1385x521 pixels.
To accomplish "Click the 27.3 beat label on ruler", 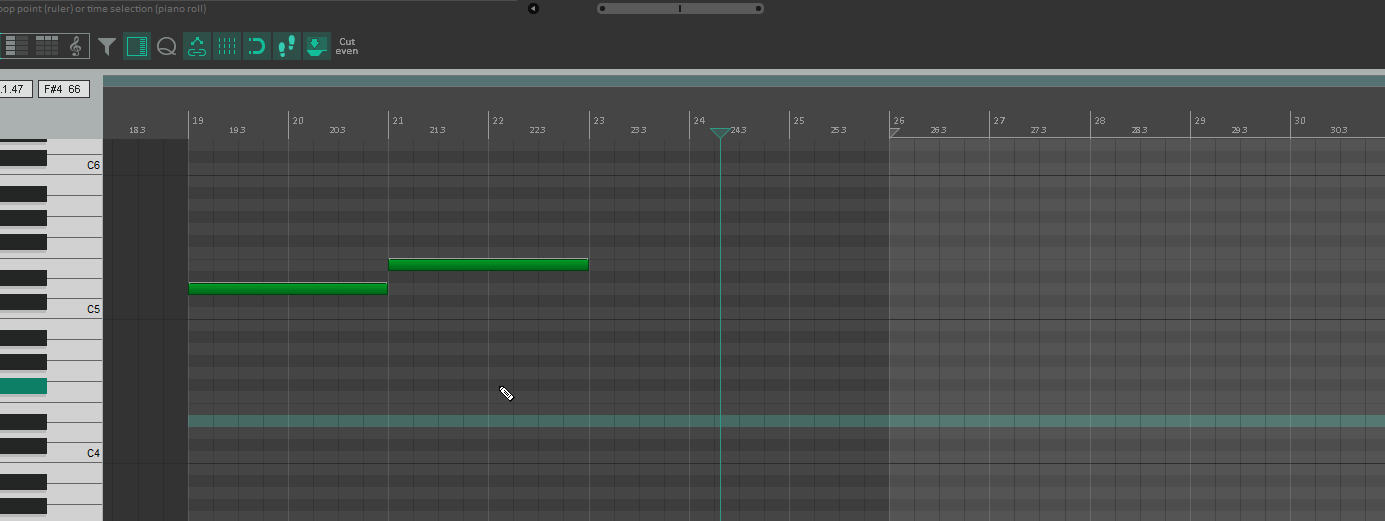I will click(x=1038, y=130).
